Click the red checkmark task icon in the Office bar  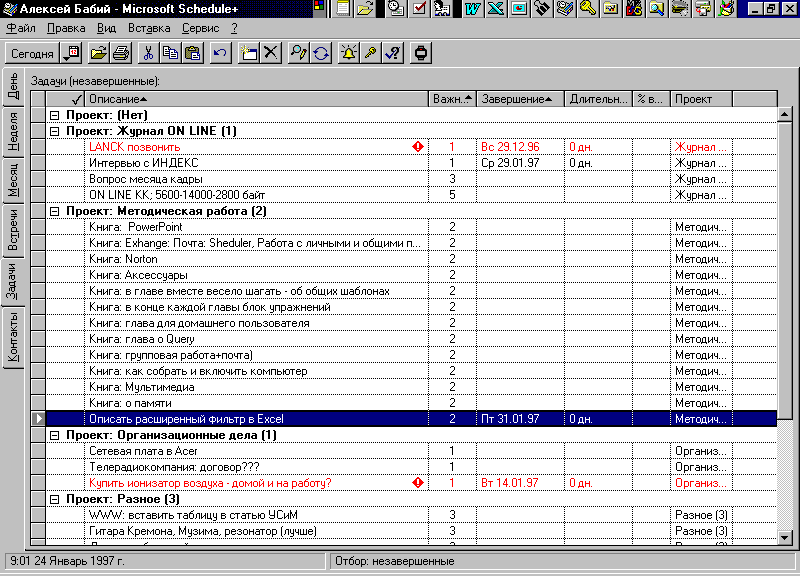[x=419, y=8]
